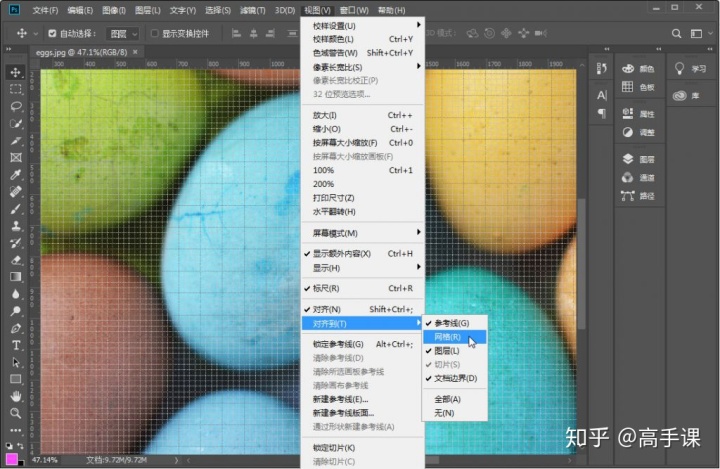
Task: Open the Swatches panel (色板)
Action: (x=638, y=87)
